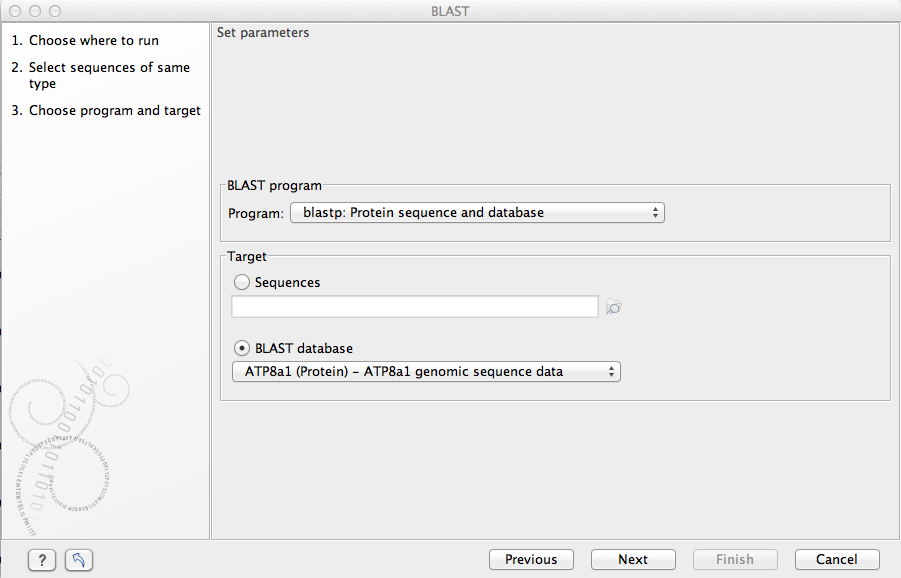
Task: Proceed with the Next button
Action: (x=633, y=560)
